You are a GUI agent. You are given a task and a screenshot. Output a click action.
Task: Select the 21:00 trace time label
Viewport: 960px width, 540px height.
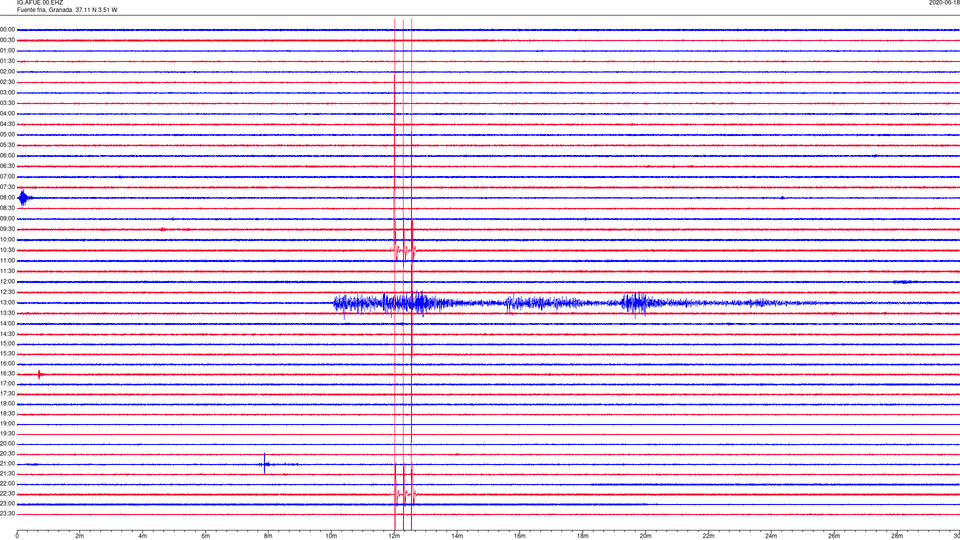[7, 464]
